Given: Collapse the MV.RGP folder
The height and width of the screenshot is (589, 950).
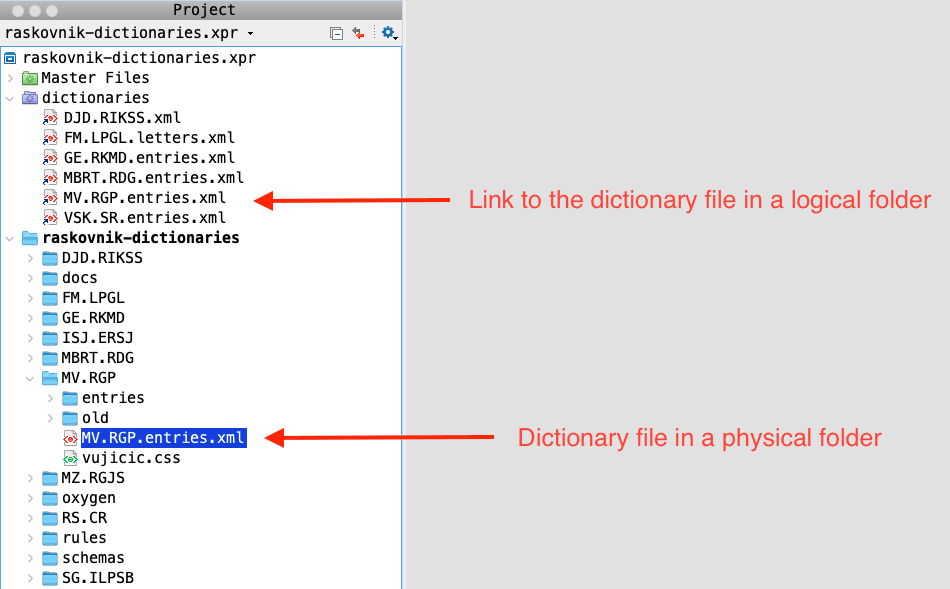Looking at the screenshot, I should (x=31, y=378).
